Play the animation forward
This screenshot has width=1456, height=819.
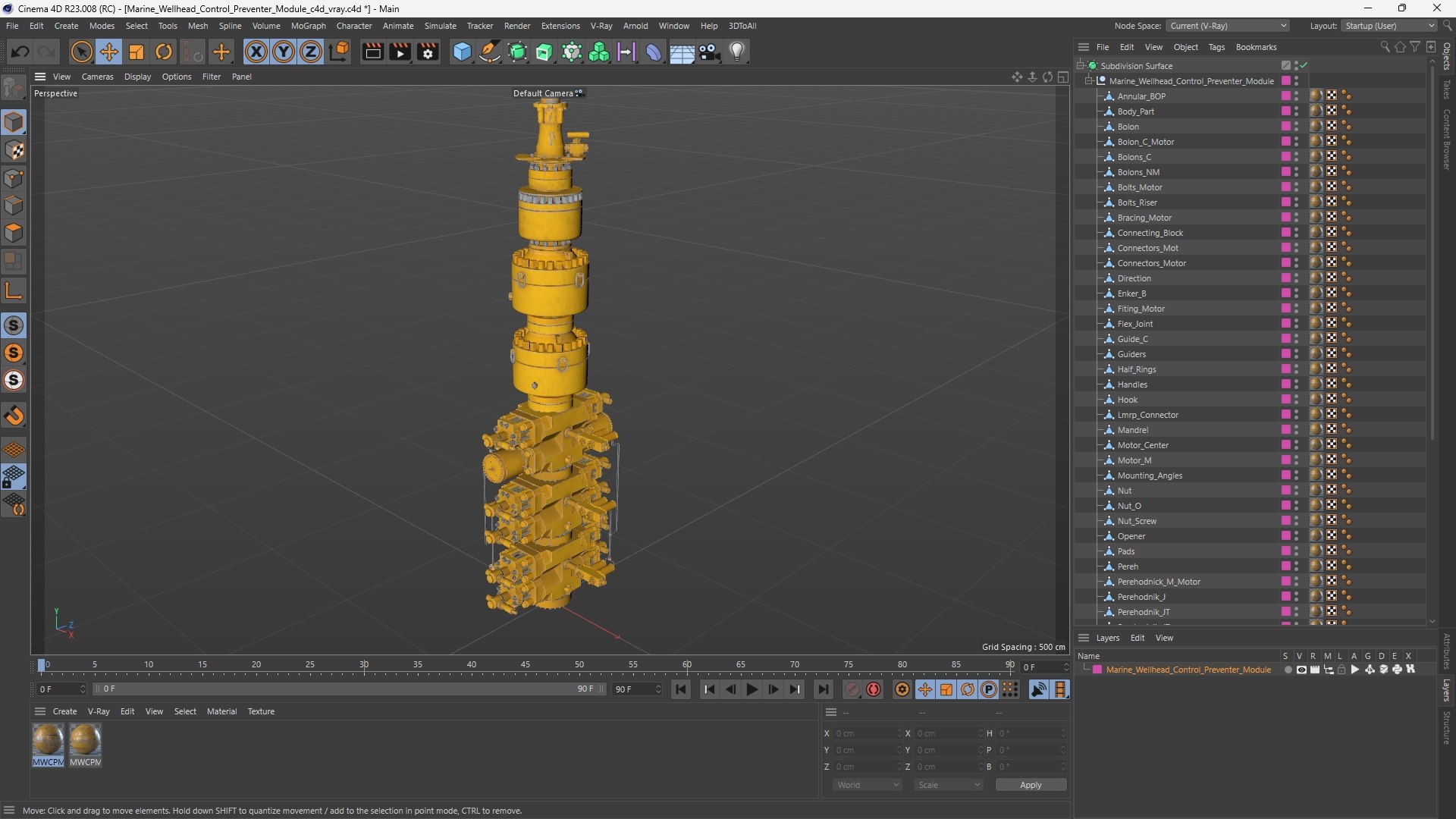click(752, 689)
